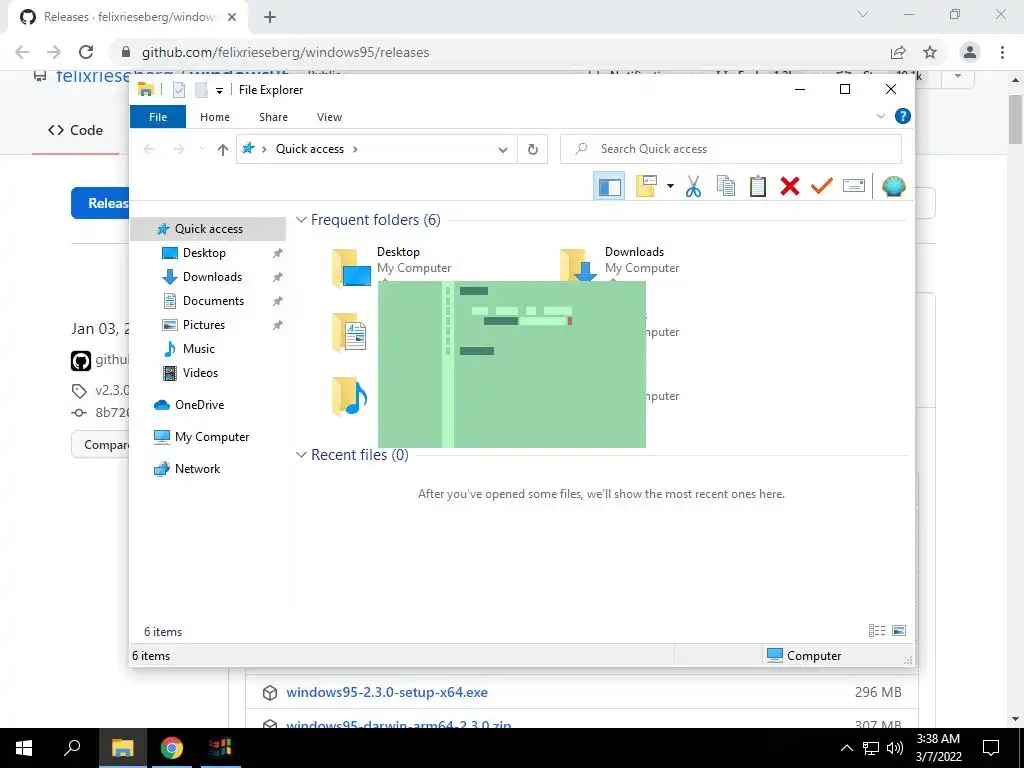Open File Explorer help icon

[x=903, y=116]
